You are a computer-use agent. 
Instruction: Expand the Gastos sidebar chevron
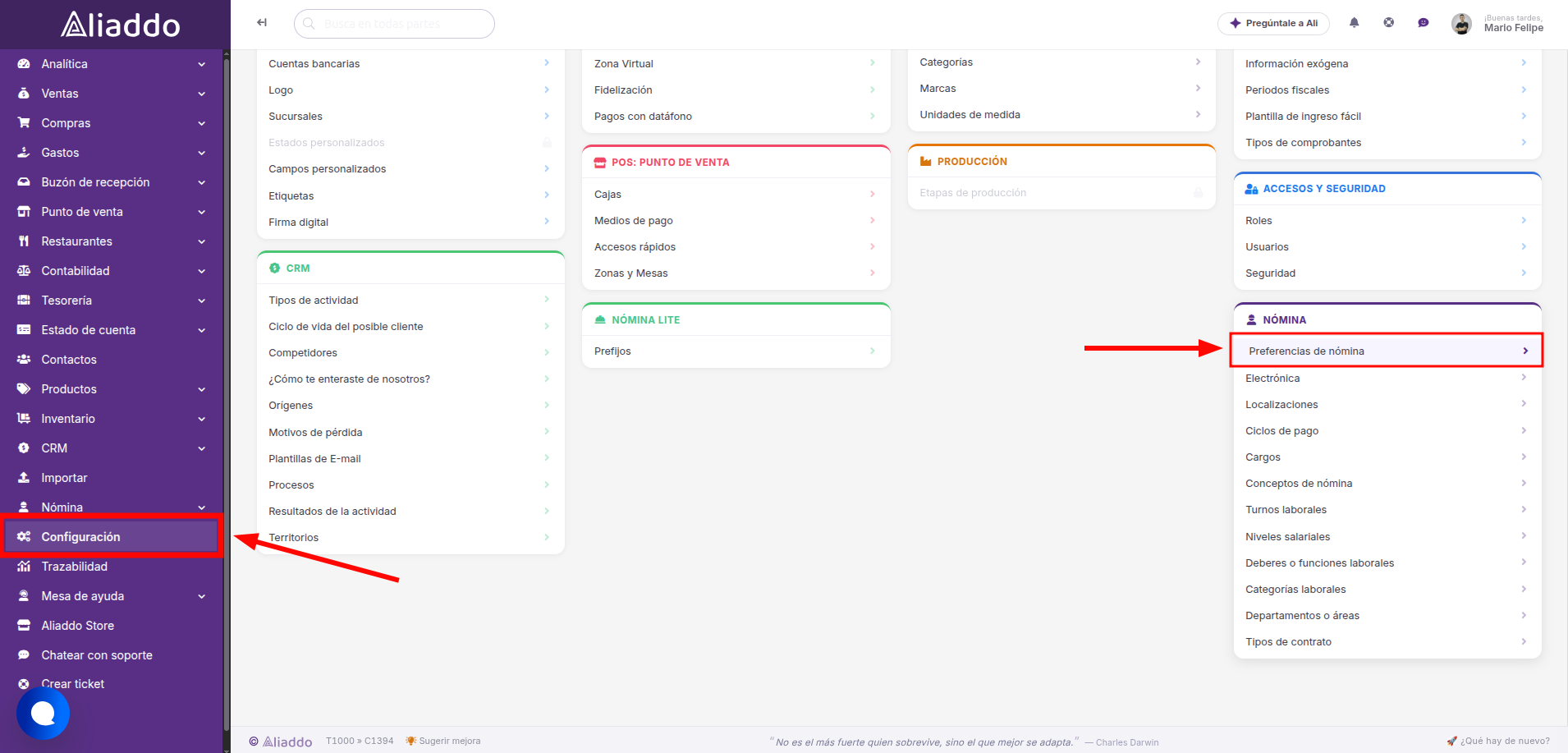click(201, 153)
